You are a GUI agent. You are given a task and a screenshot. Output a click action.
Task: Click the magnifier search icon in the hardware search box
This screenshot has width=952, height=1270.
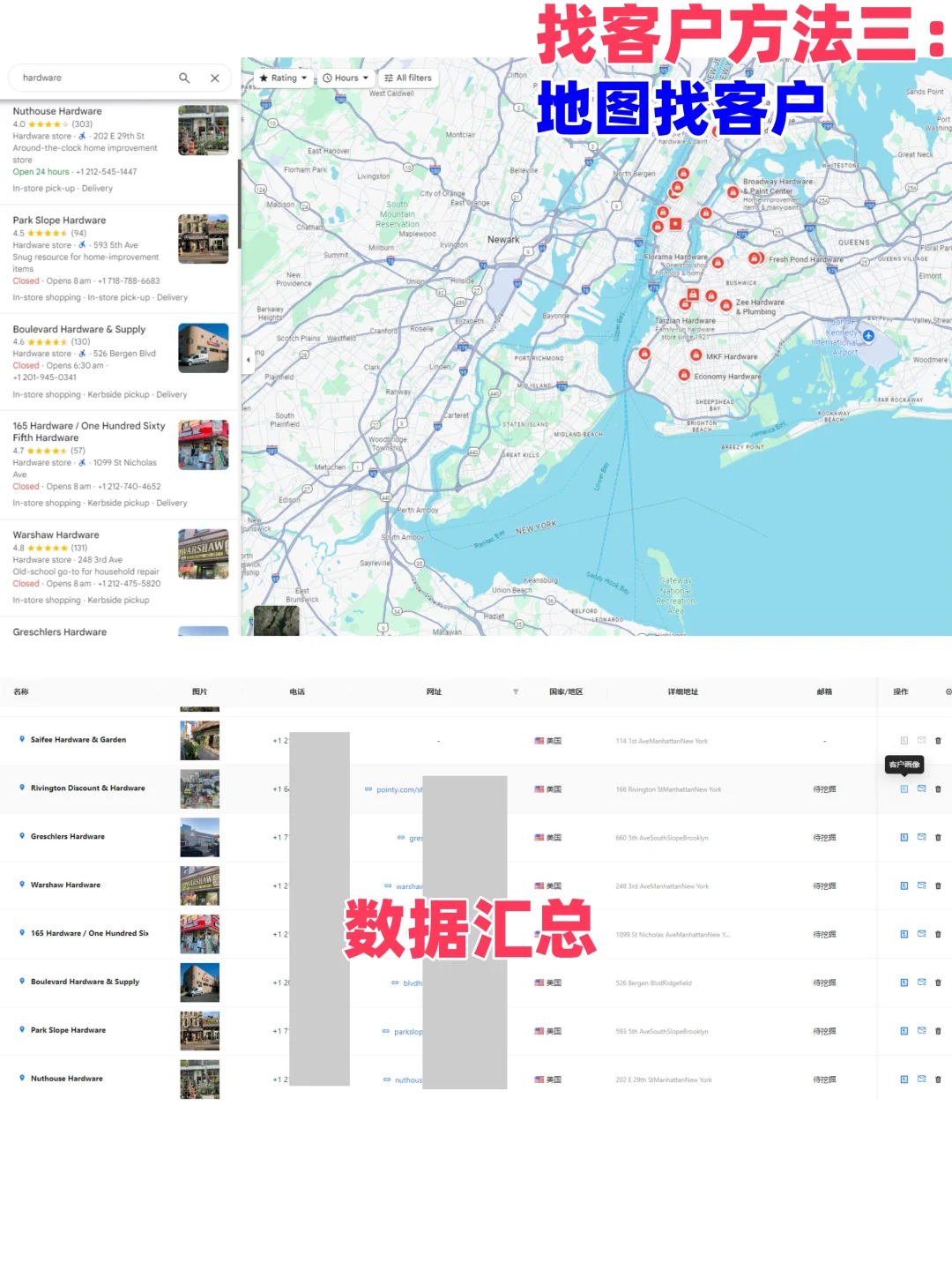coord(184,78)
